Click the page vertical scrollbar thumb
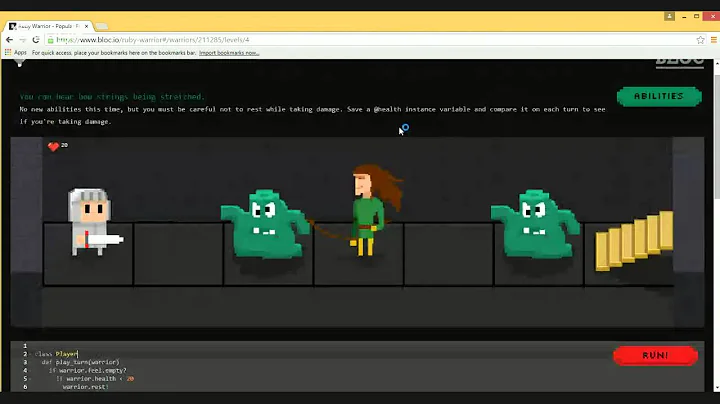Viewport: 720px width, 404px height. point(717,137)
